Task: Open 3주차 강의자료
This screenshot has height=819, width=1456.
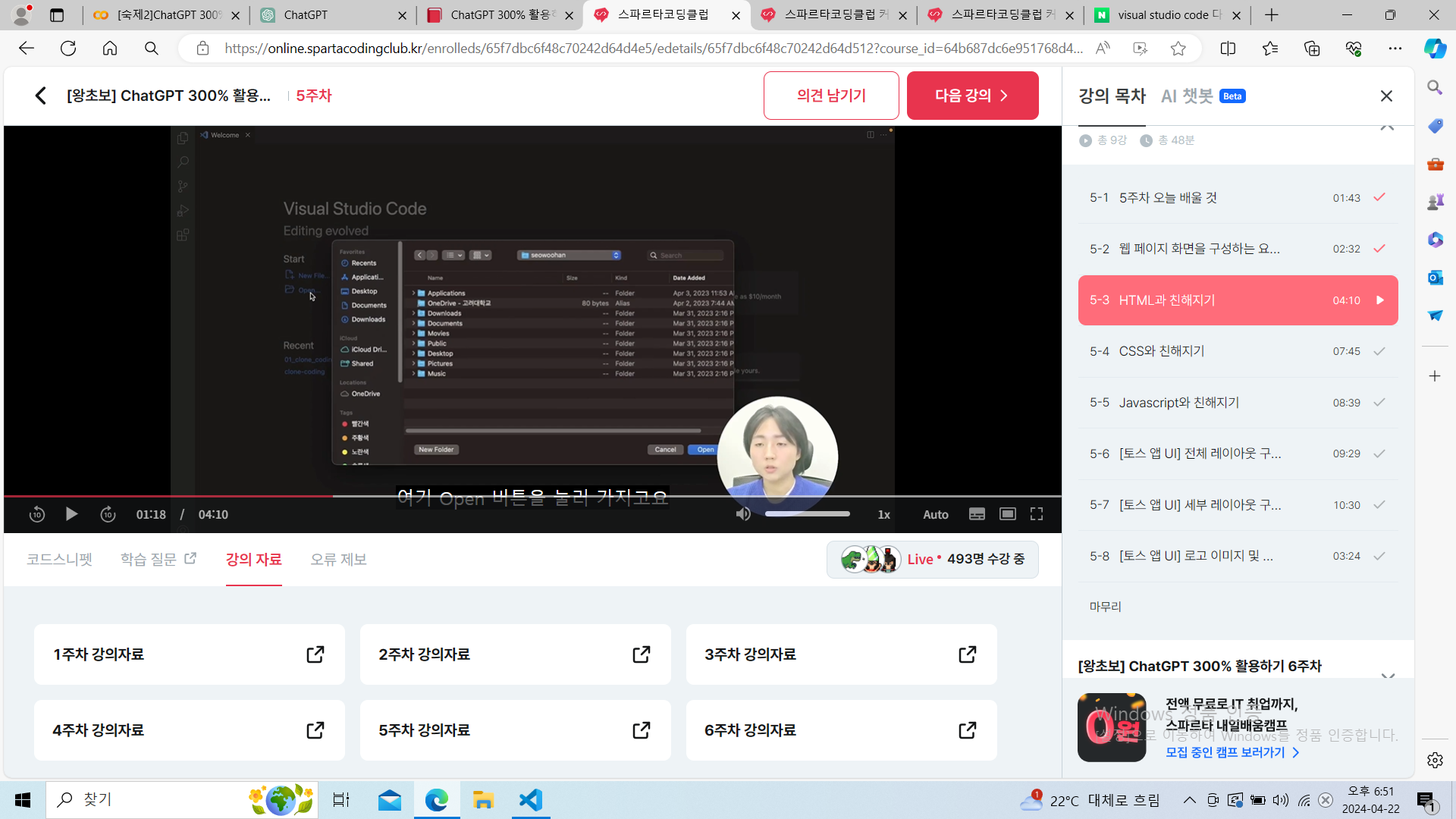Action: 842,654
